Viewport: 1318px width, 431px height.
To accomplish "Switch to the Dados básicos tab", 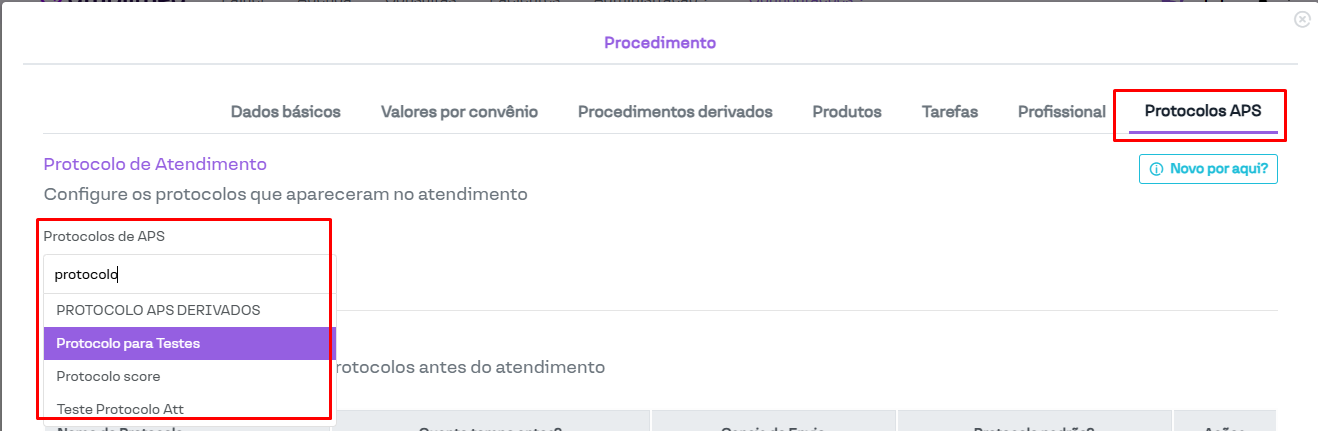I will coord(286,112).
